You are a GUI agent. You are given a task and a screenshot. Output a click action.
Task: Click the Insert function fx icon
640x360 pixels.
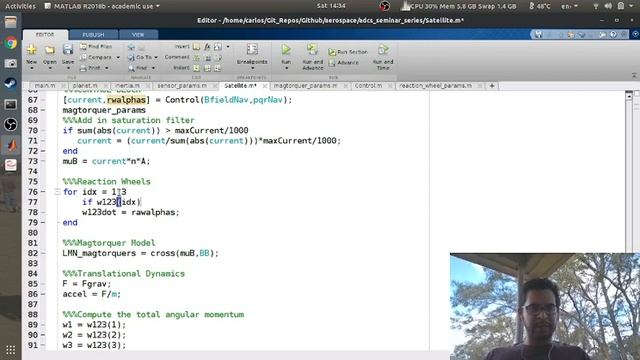coord(207,47)
